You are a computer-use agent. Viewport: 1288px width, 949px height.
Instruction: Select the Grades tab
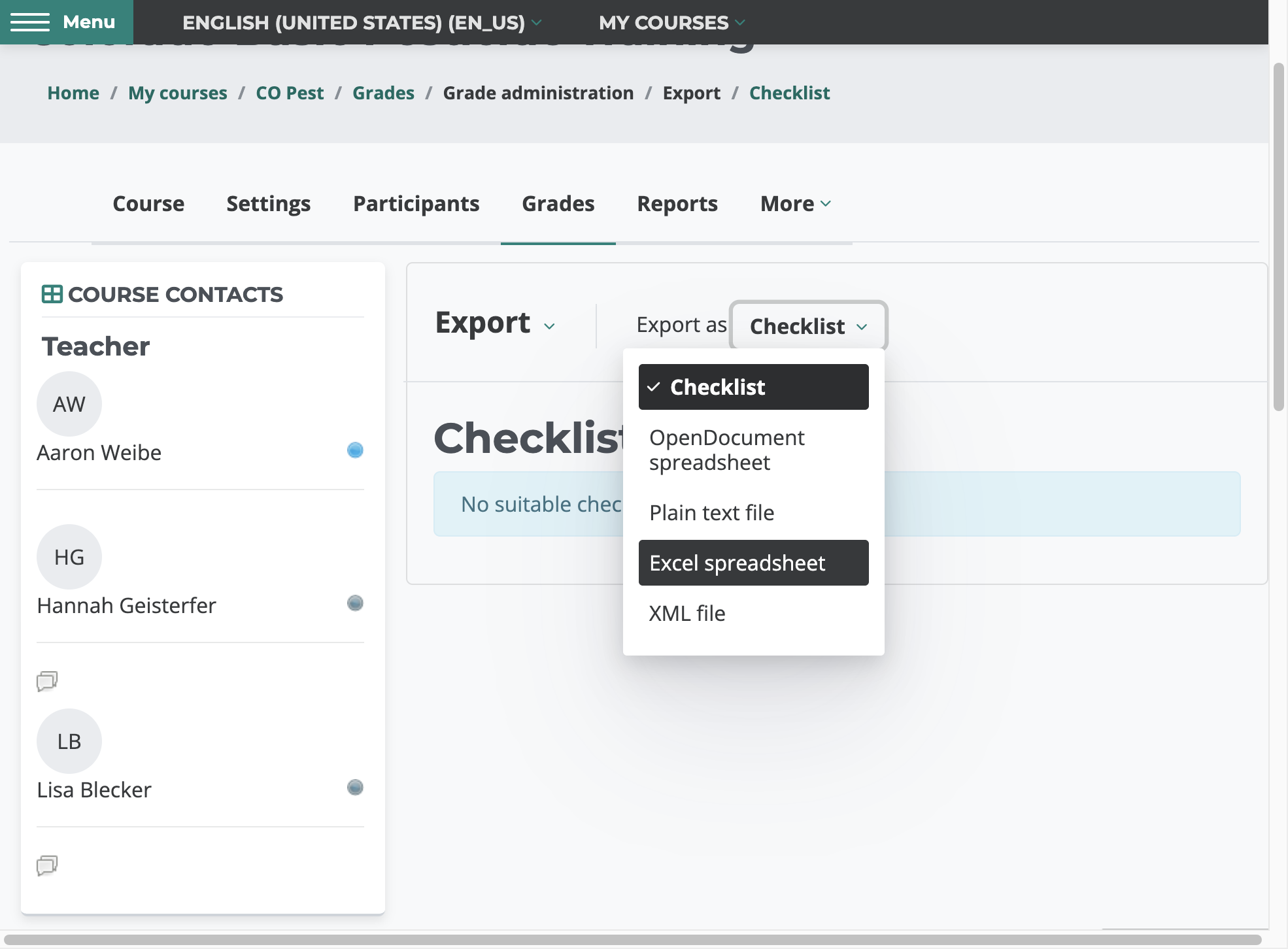(558, 204)
